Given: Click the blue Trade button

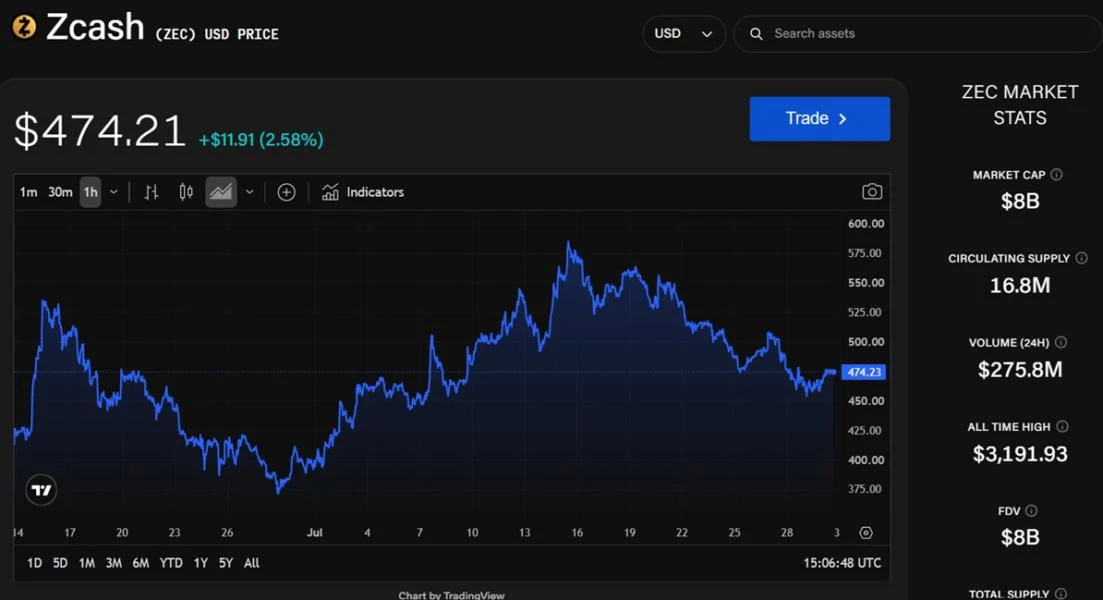Looking at the screenshot, I should (820, 119).
